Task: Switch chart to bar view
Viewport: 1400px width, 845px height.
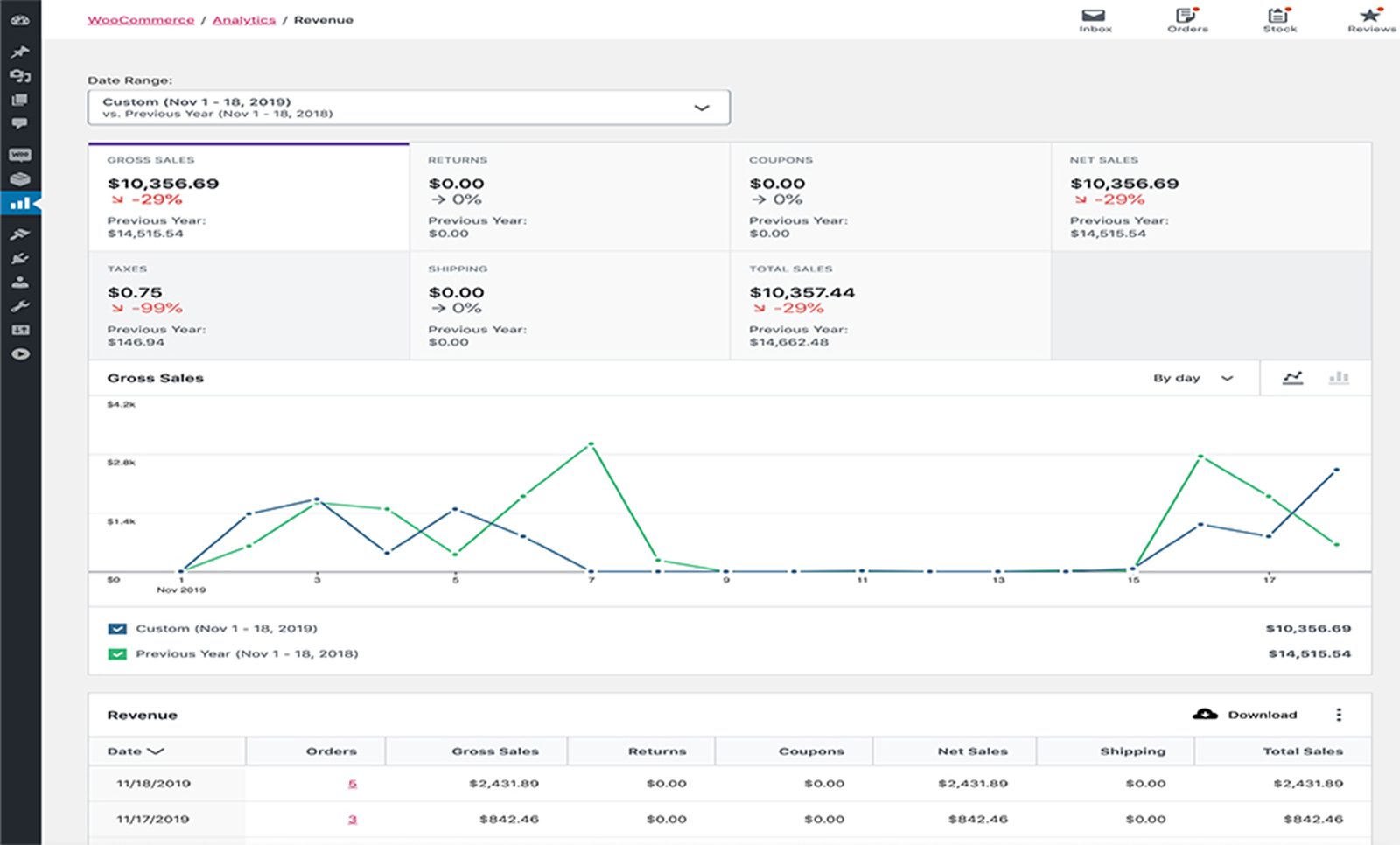Action: (1339, 378)
